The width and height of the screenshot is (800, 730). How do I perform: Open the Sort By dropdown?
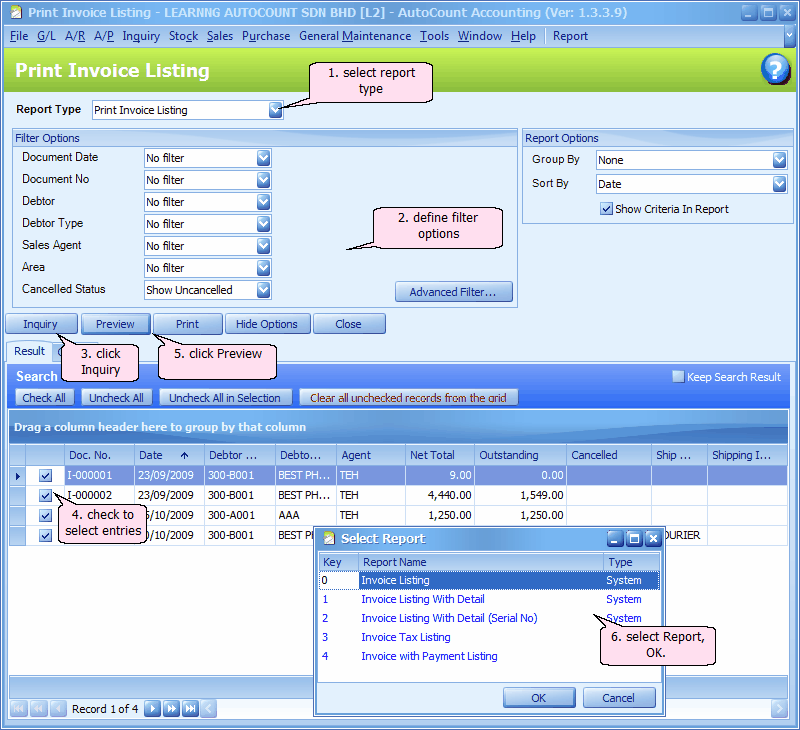(x=779, y=184)
